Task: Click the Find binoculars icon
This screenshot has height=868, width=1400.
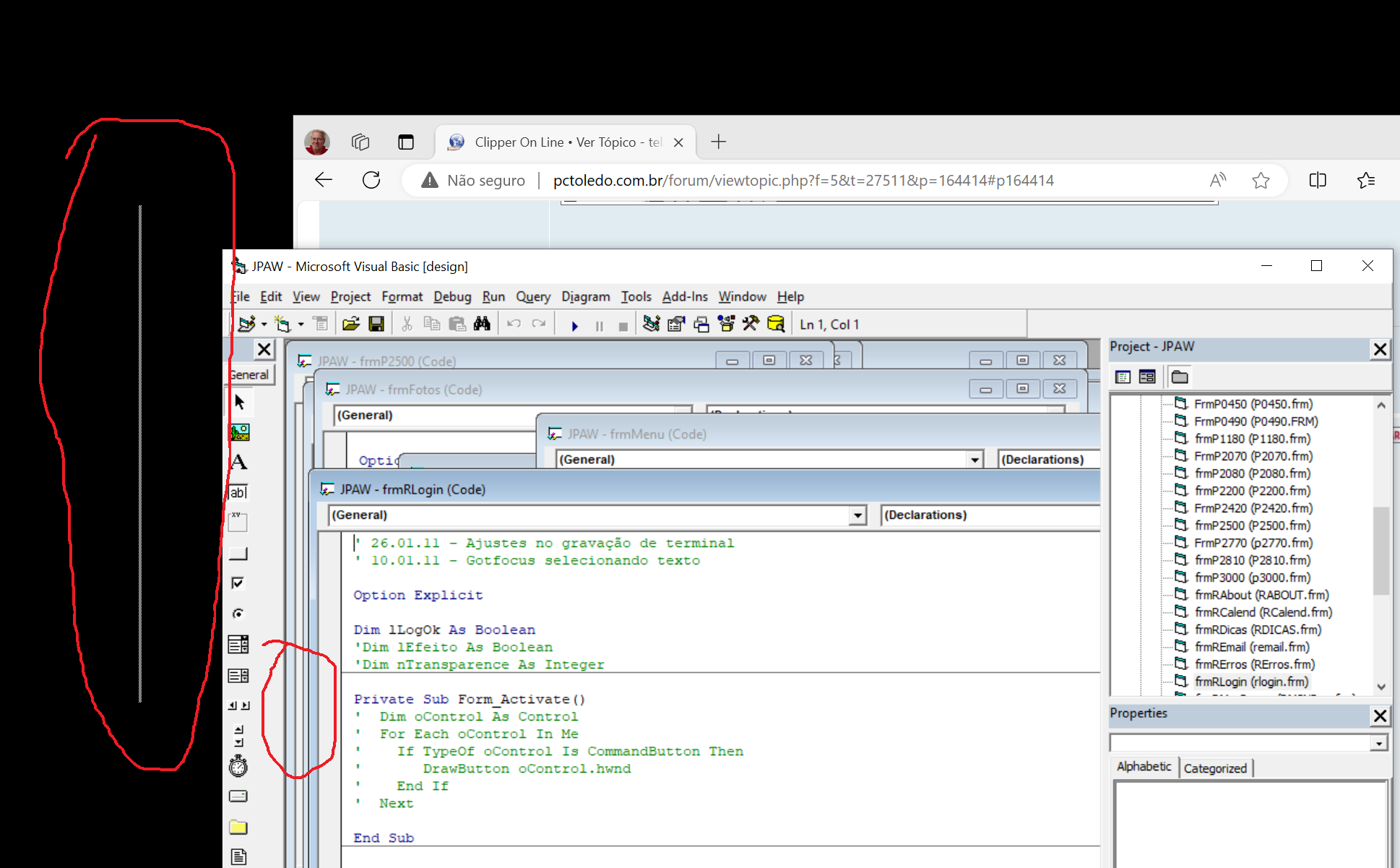Action: 482,325
